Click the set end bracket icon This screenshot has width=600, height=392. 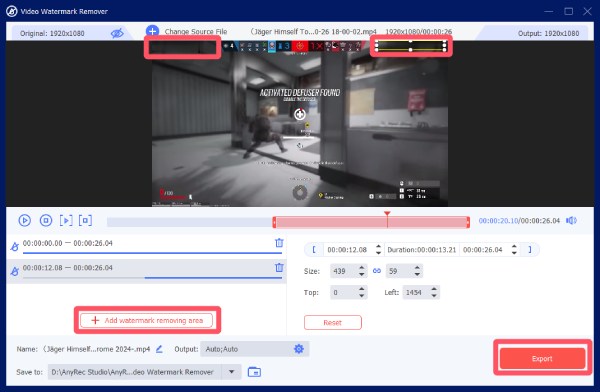530,250
